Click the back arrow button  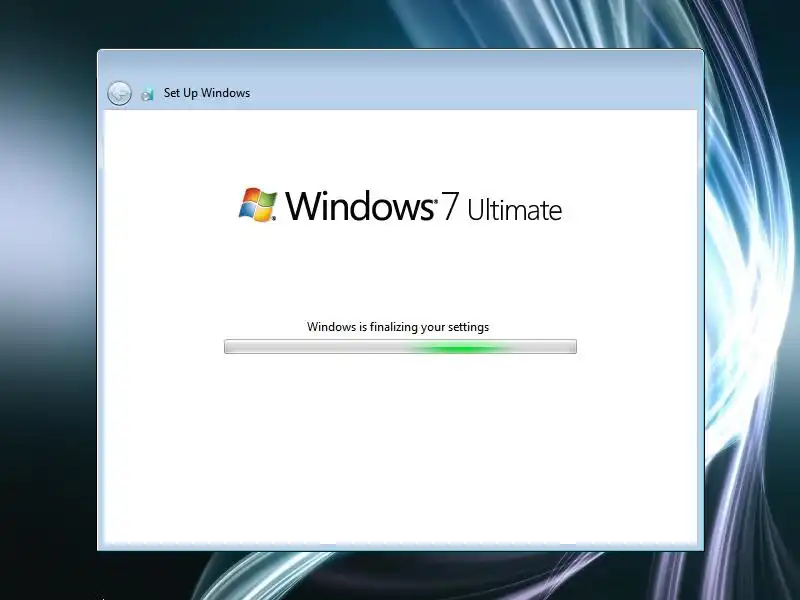(x=119, y=93)
